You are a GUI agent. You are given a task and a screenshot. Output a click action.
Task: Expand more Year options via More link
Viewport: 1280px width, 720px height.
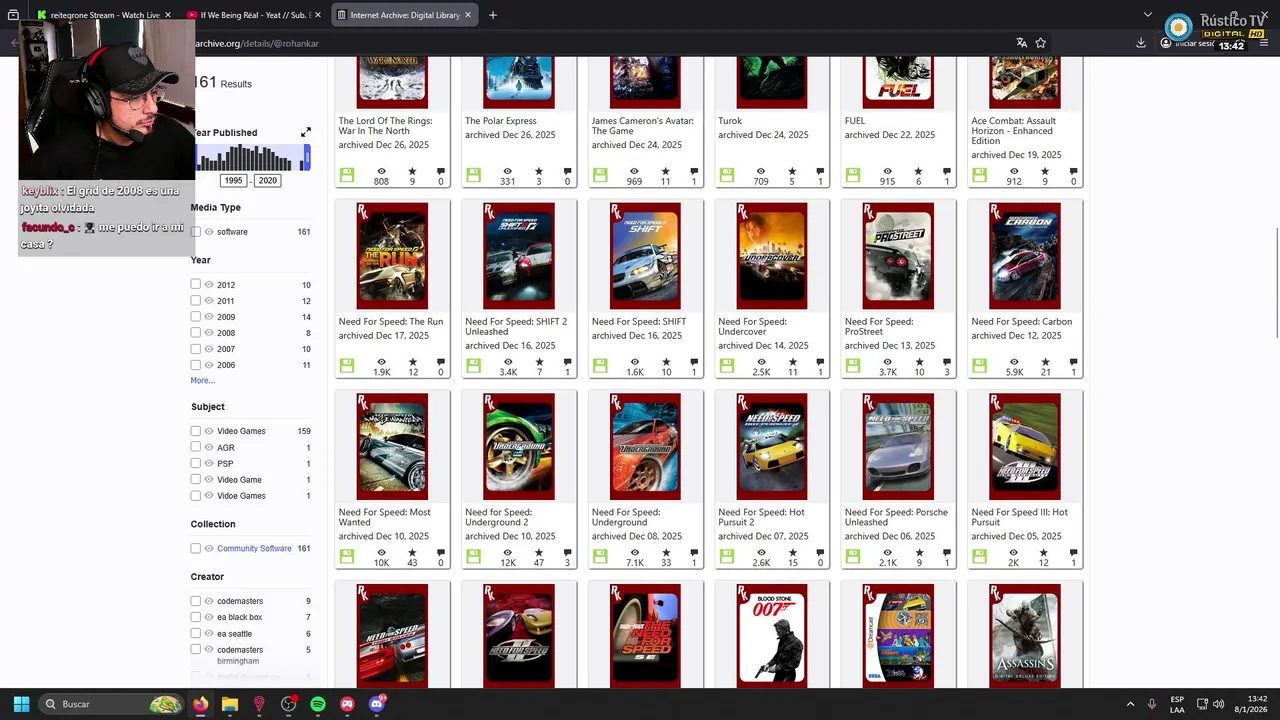click(203, 380)
